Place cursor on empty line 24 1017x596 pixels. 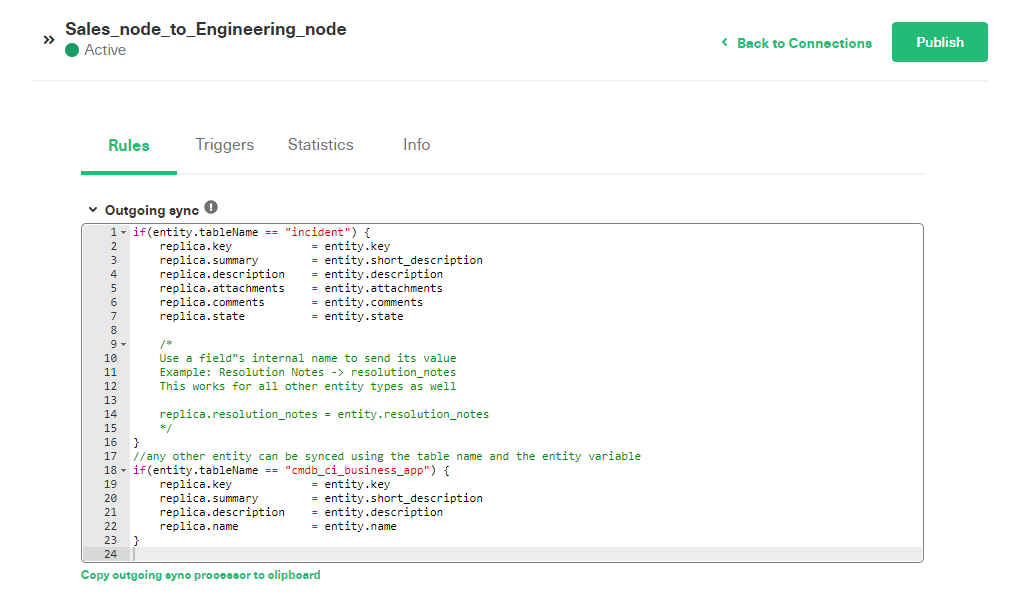527,554
